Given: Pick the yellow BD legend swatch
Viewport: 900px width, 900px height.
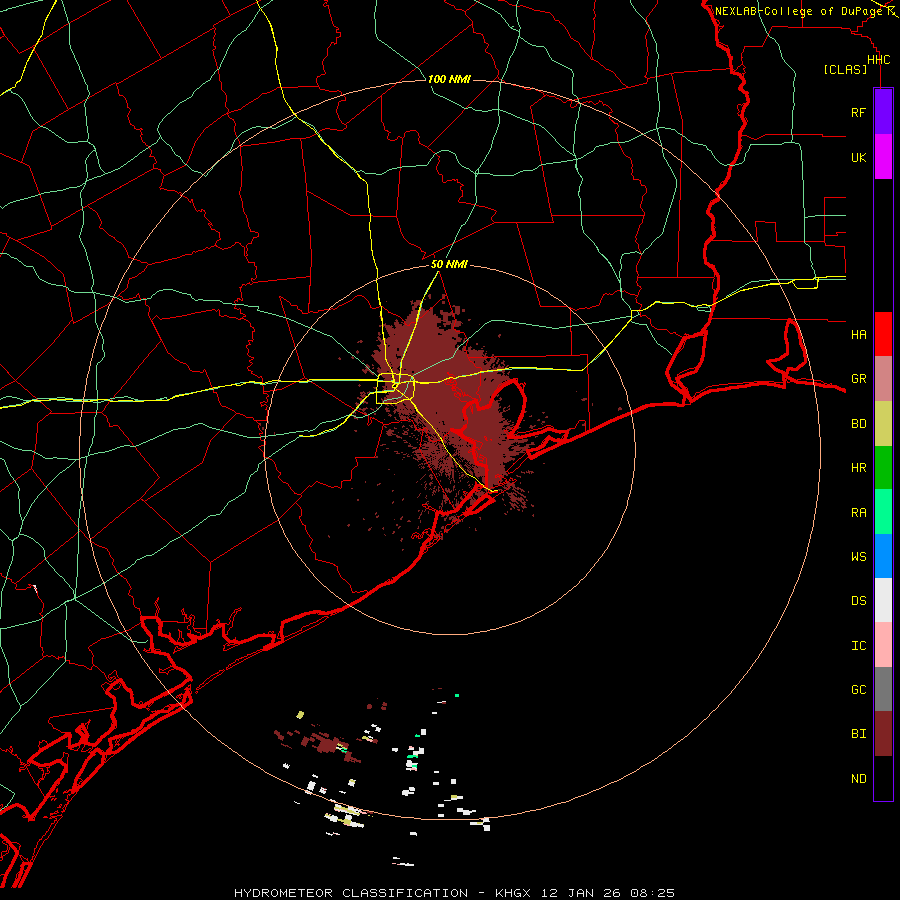Looking at the screenshot, I should coord(883,424).
